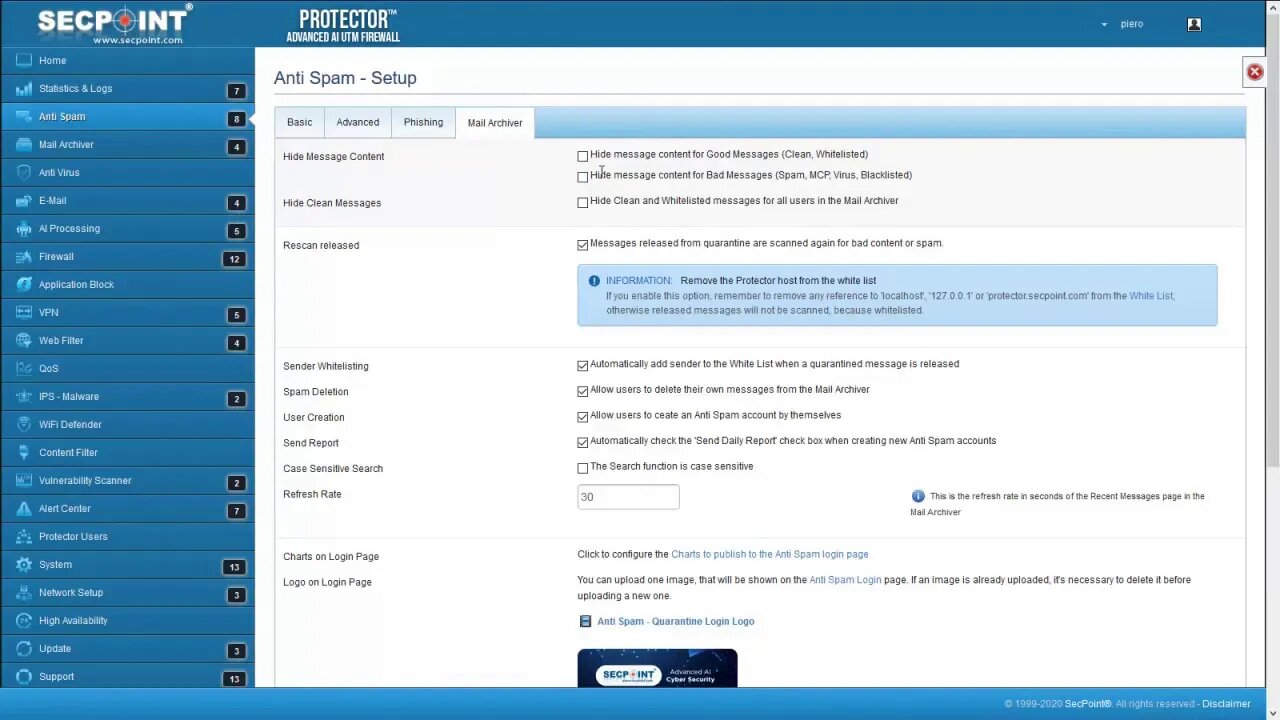Image resolution: width=1280 pixels, height=720 pixels.
Task: Open Charts to publish link
Action: (x=769, y=554)
